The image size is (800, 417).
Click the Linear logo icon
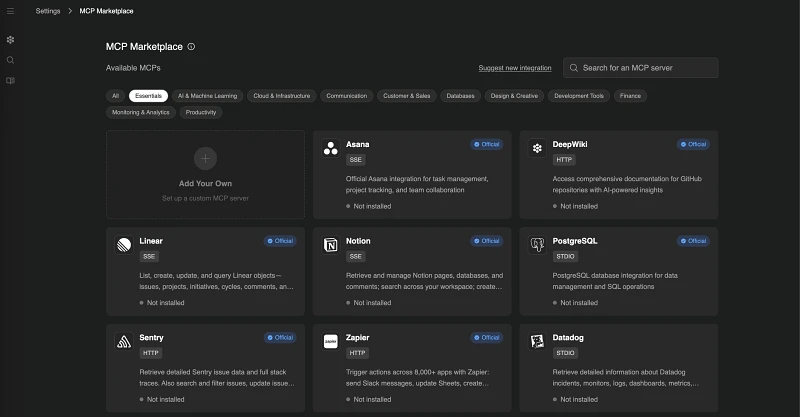click(x=124, y=245)
